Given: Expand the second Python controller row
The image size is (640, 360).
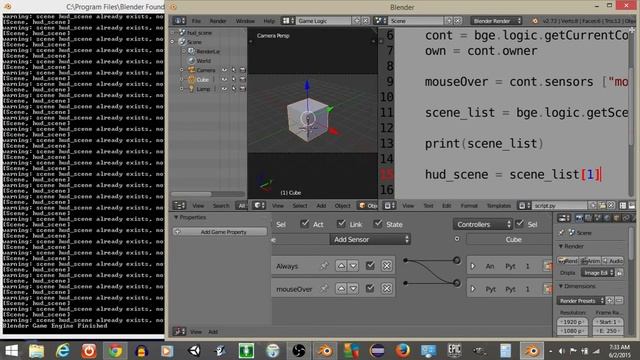Looking at the screenshot, I should click(x=473, y=289).
